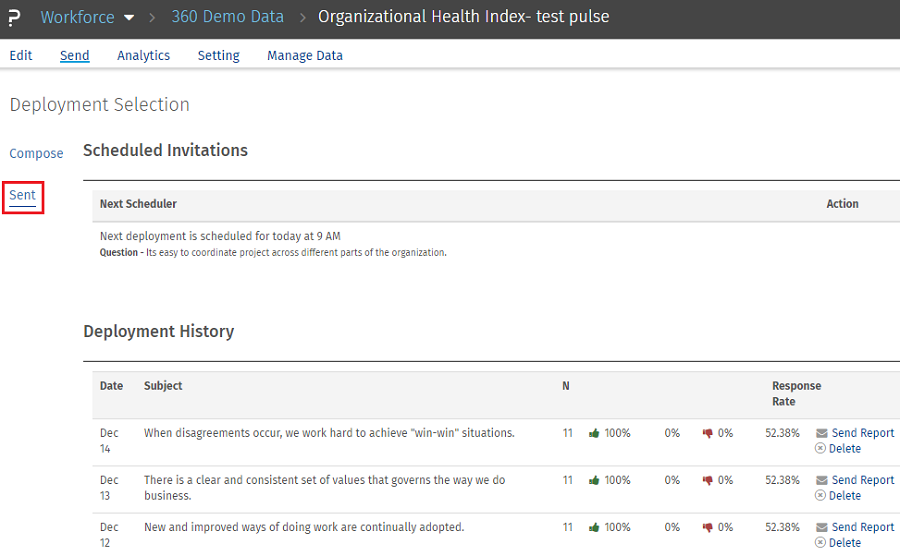Send Report for the Dec 13 deployment
The height and width of the screenshot is (556, 900).
click(862, 480)
